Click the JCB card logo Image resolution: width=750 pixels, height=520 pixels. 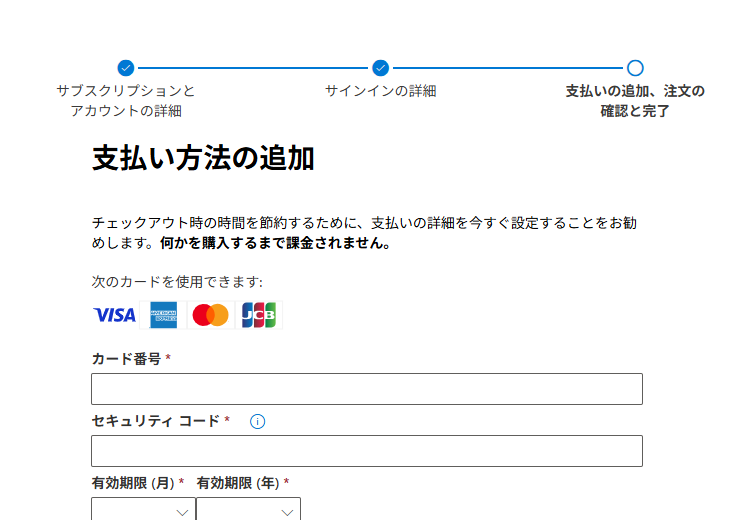tap(259, 315)
